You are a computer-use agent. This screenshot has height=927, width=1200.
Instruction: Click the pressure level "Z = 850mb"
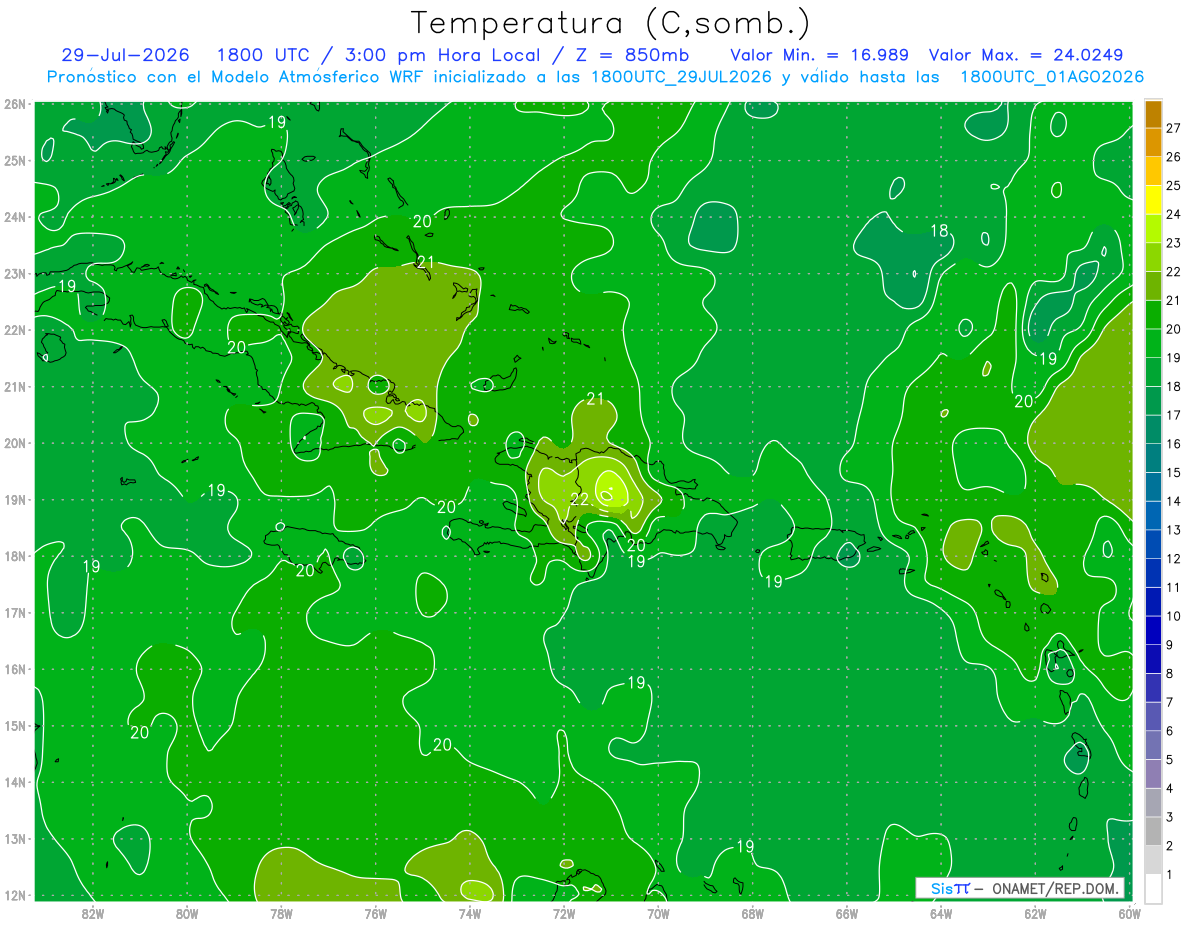click(x=634, y=55)
